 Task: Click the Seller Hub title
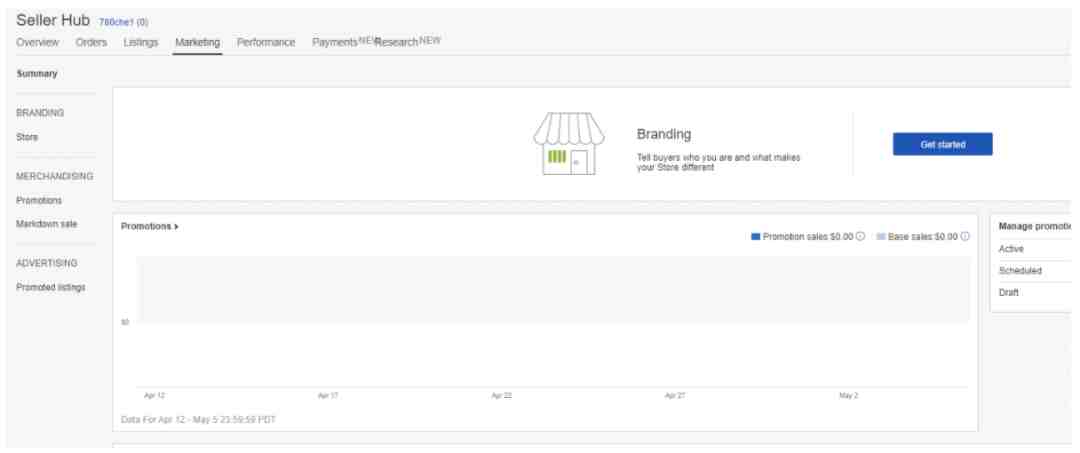click(x=53, y=19)
